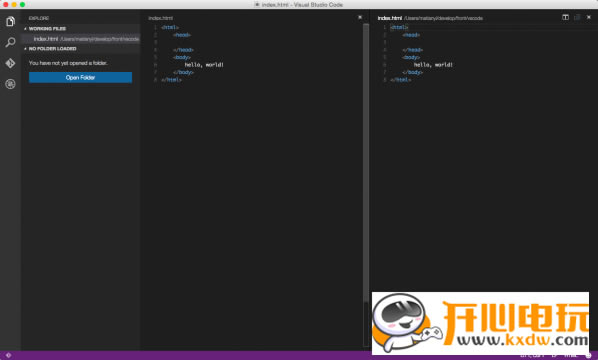This screenshot has height=360, width=598.
Task: Close the left-hand index.html editor
Action: coord(360,17)
